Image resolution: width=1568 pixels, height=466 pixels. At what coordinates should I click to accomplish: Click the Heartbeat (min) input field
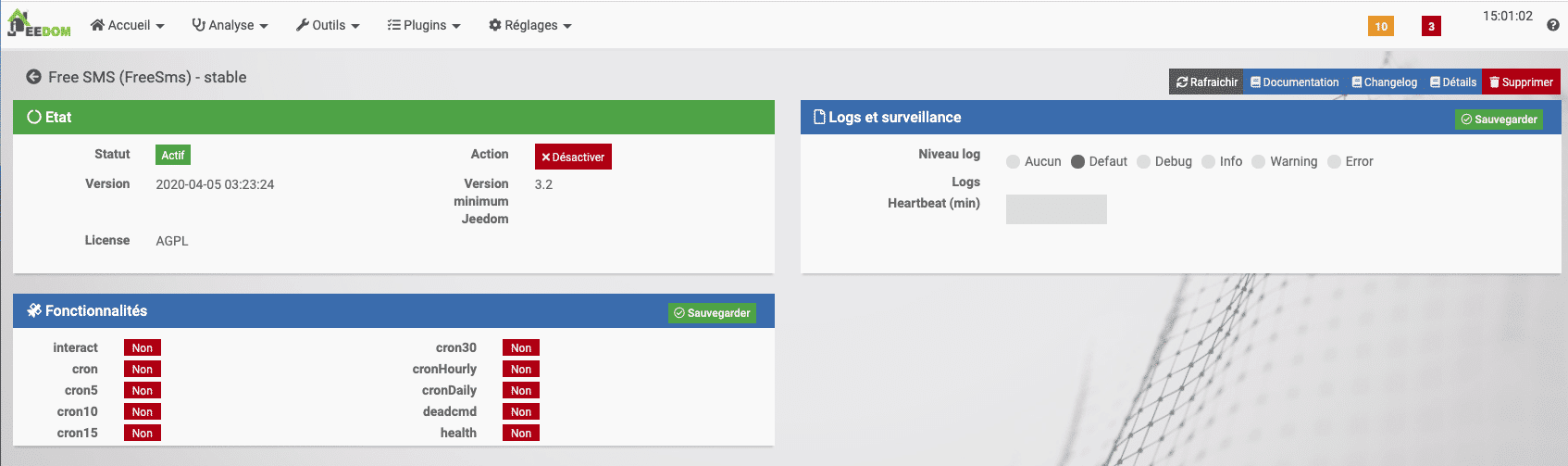pos(1056,209)
